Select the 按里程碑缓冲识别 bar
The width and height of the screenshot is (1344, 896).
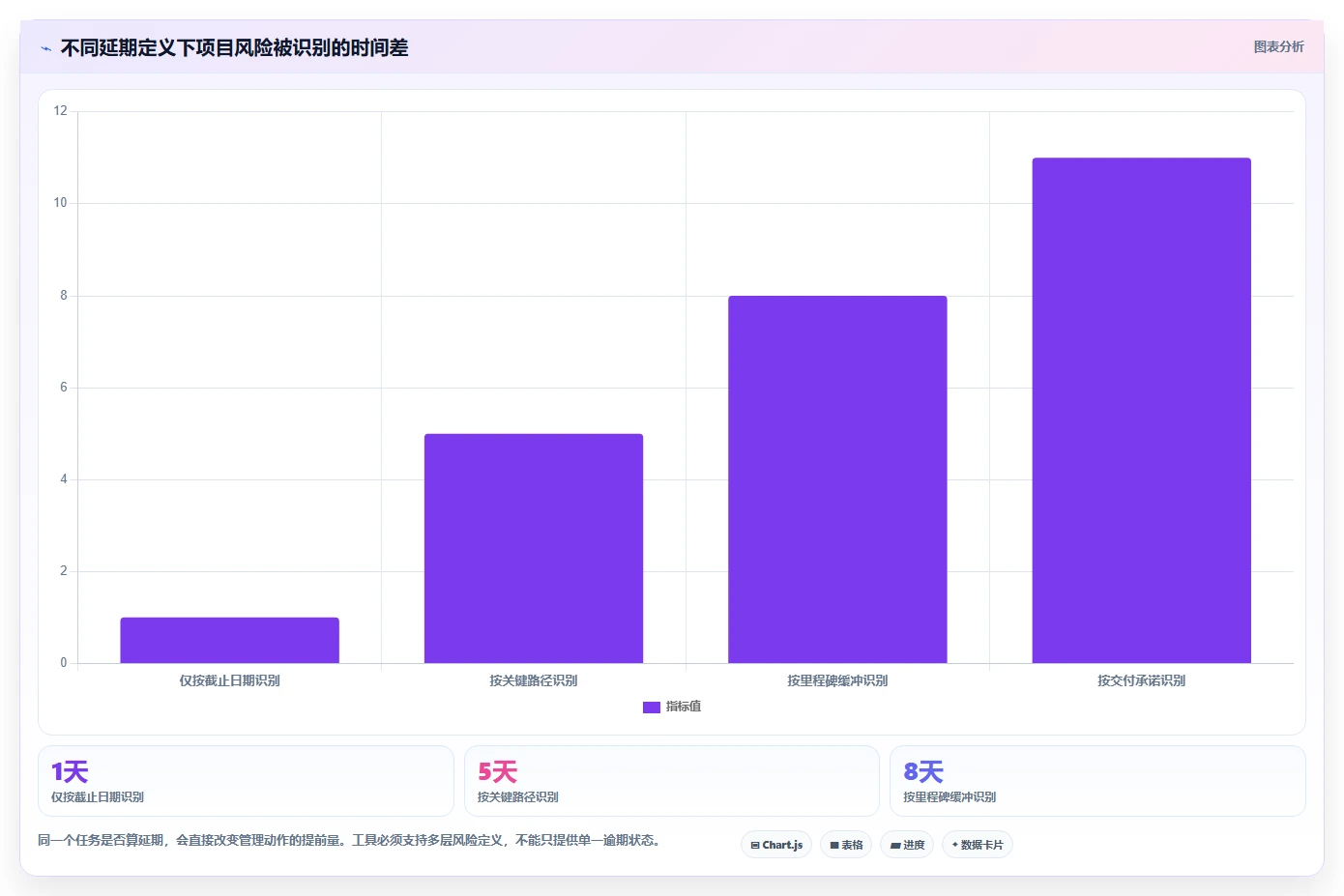click(837, 479)
